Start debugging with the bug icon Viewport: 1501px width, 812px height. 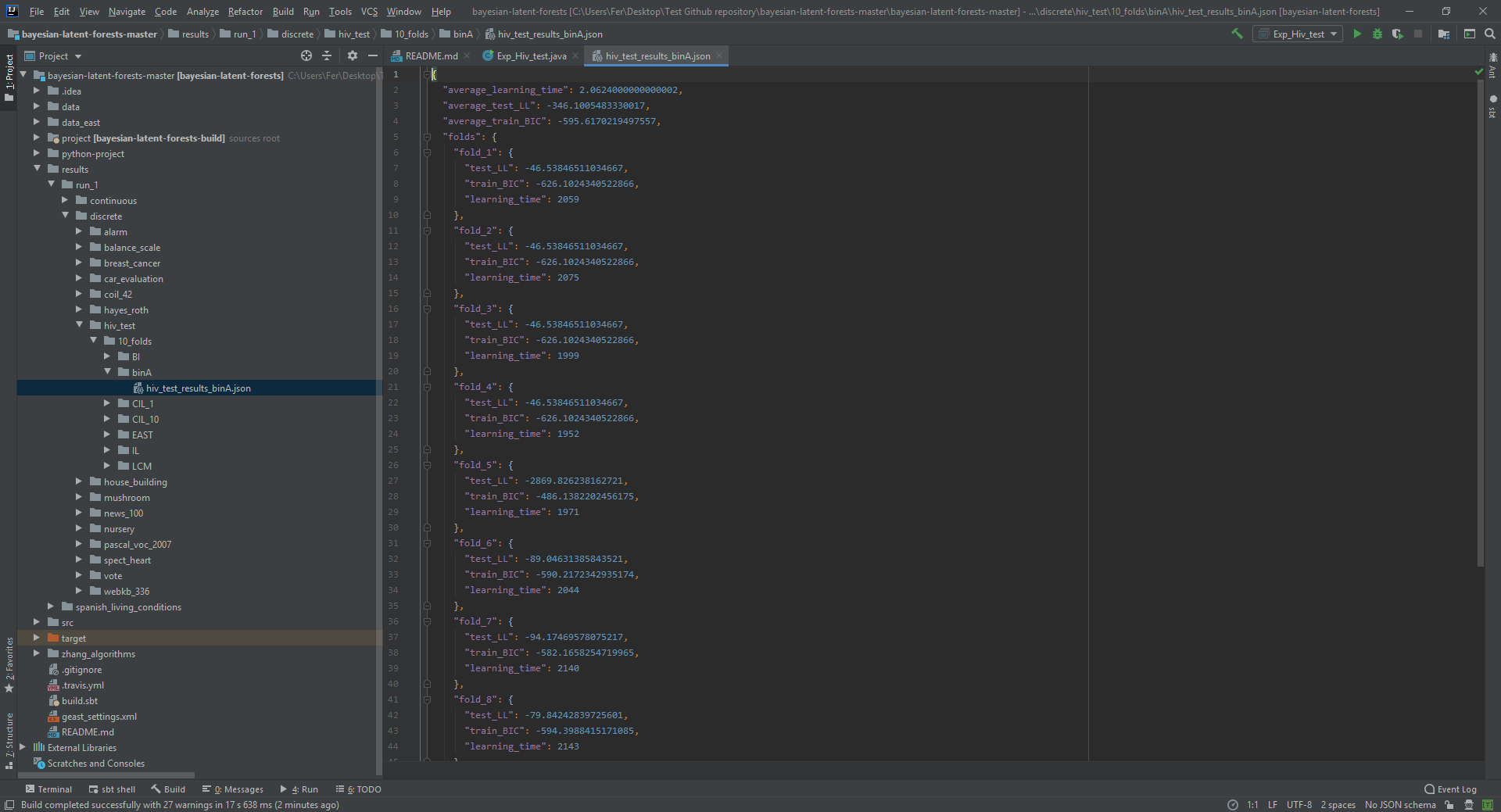1377,34
